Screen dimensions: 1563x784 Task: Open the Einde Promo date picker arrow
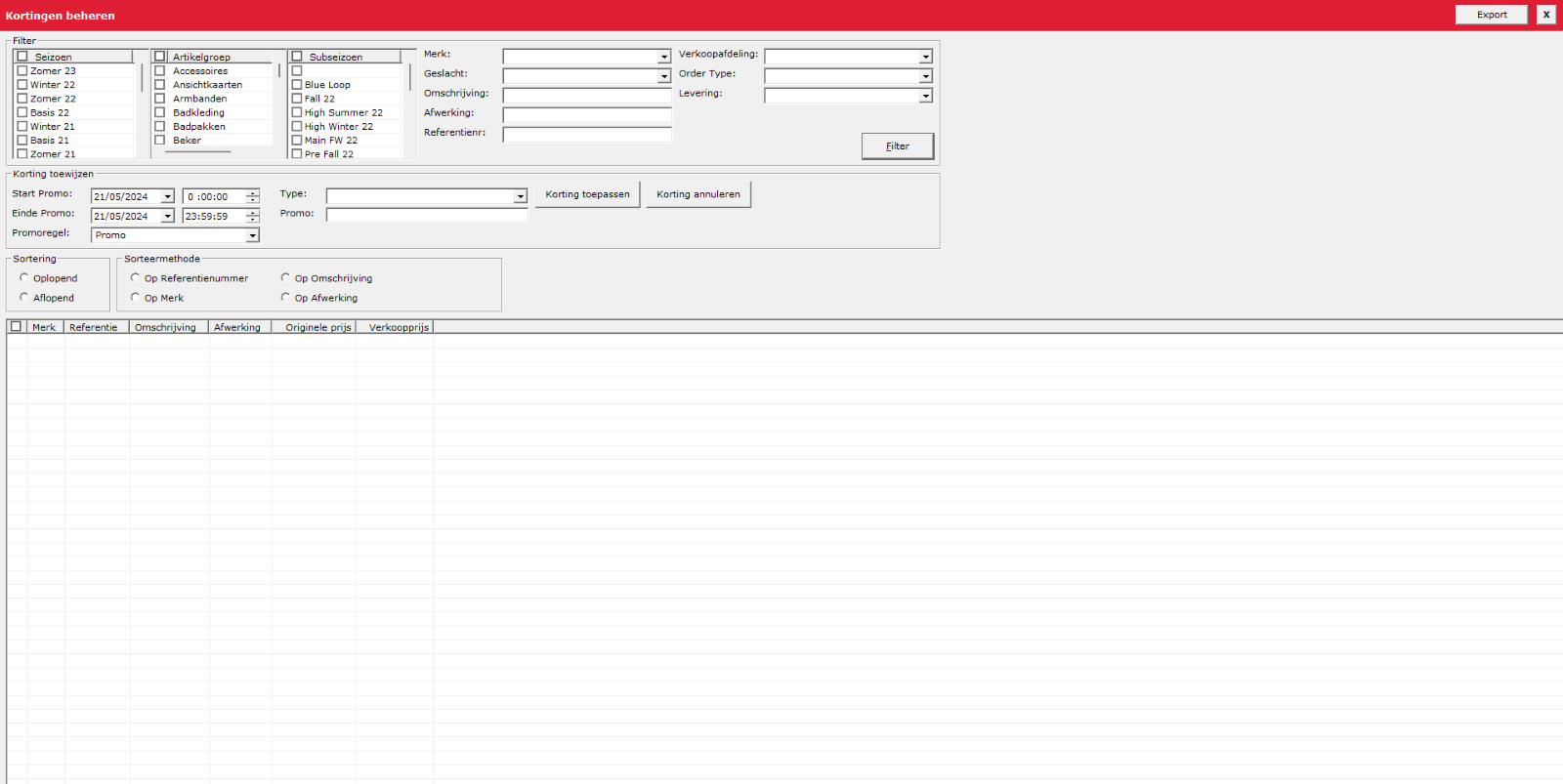[x=167, y=216]
